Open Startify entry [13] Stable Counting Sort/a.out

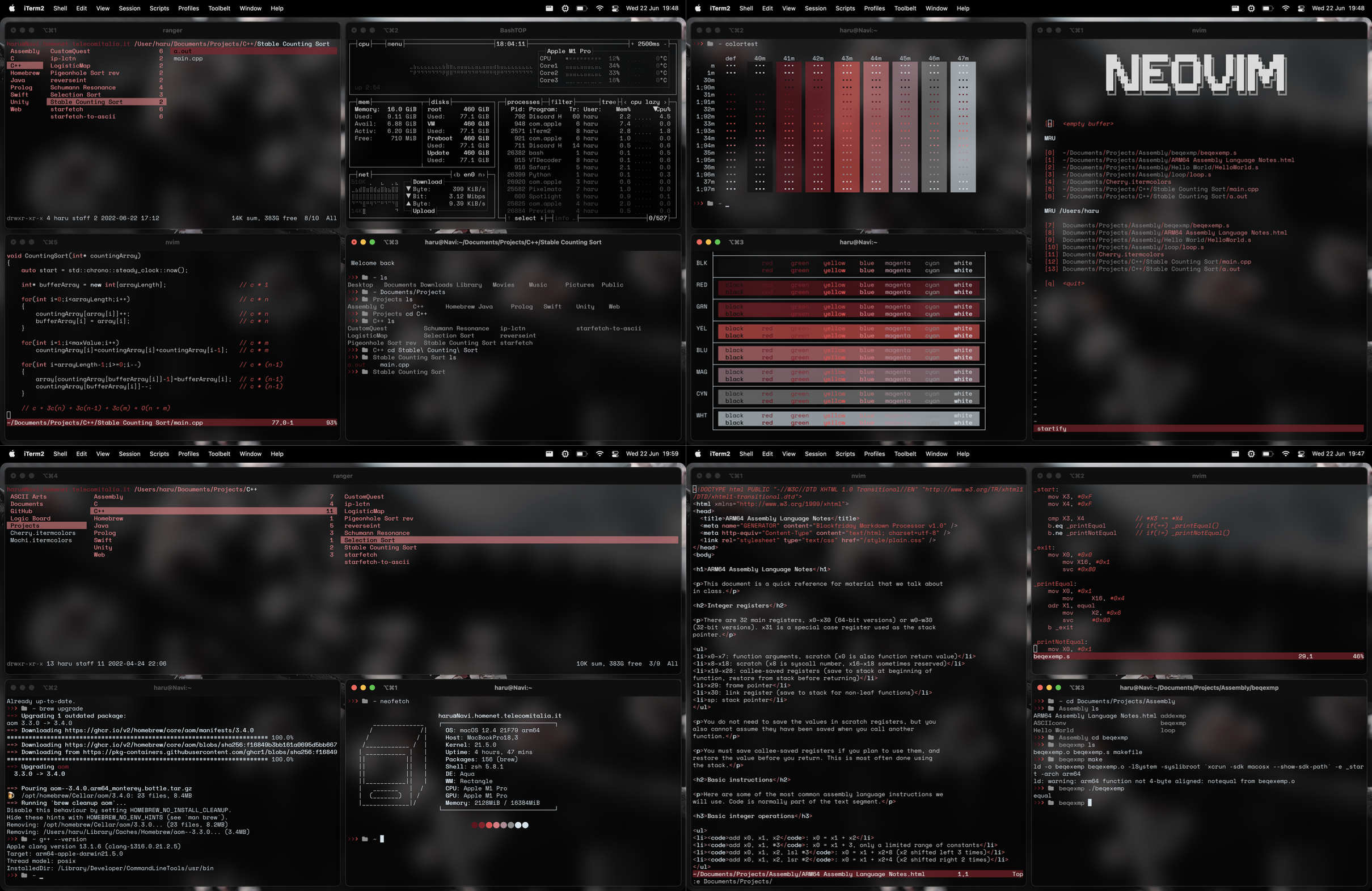[1142, 269]
